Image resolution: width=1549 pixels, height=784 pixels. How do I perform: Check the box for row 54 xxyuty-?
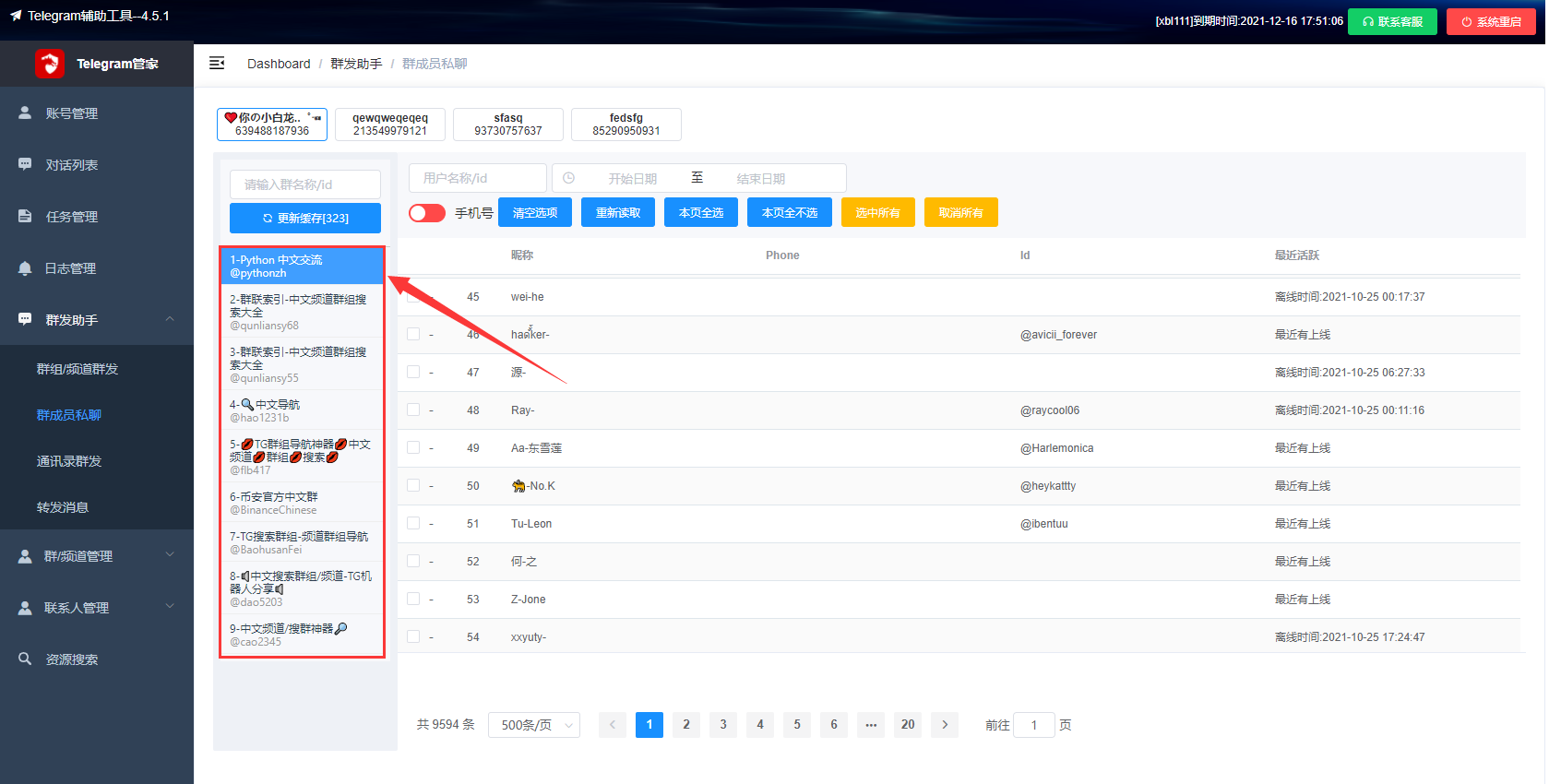413,636
